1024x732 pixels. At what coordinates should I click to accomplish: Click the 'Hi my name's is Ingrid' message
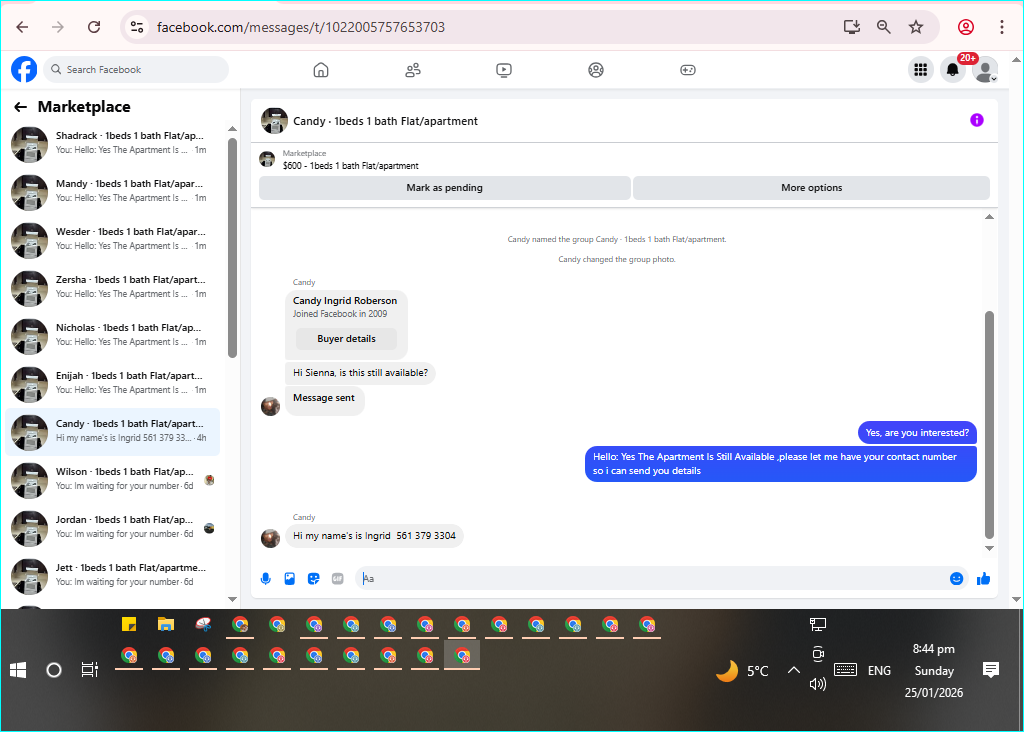(x=374, y=536)
